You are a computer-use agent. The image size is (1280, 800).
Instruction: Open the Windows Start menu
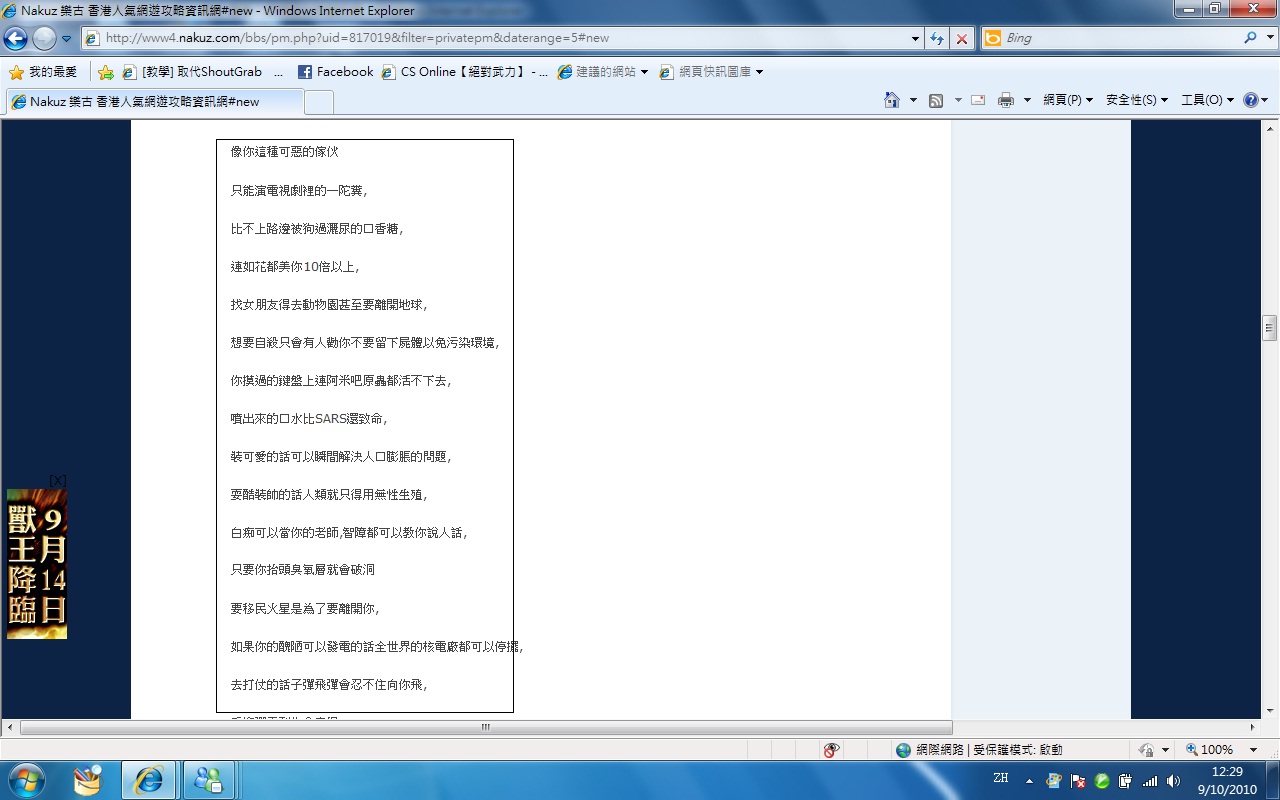click(25, 779)
